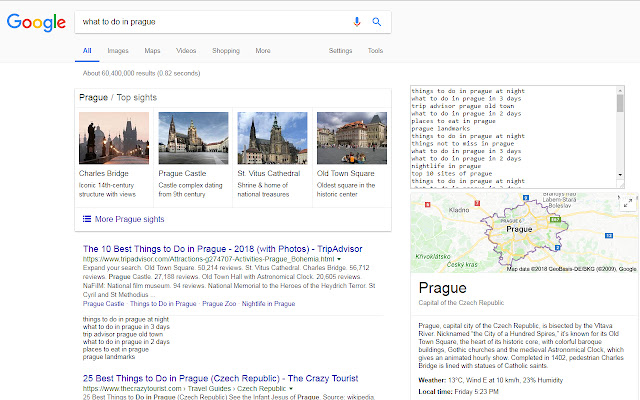This screenshot has height=400, width=640.
Task: Click the Google logo
Action: (x=34, y=21)
